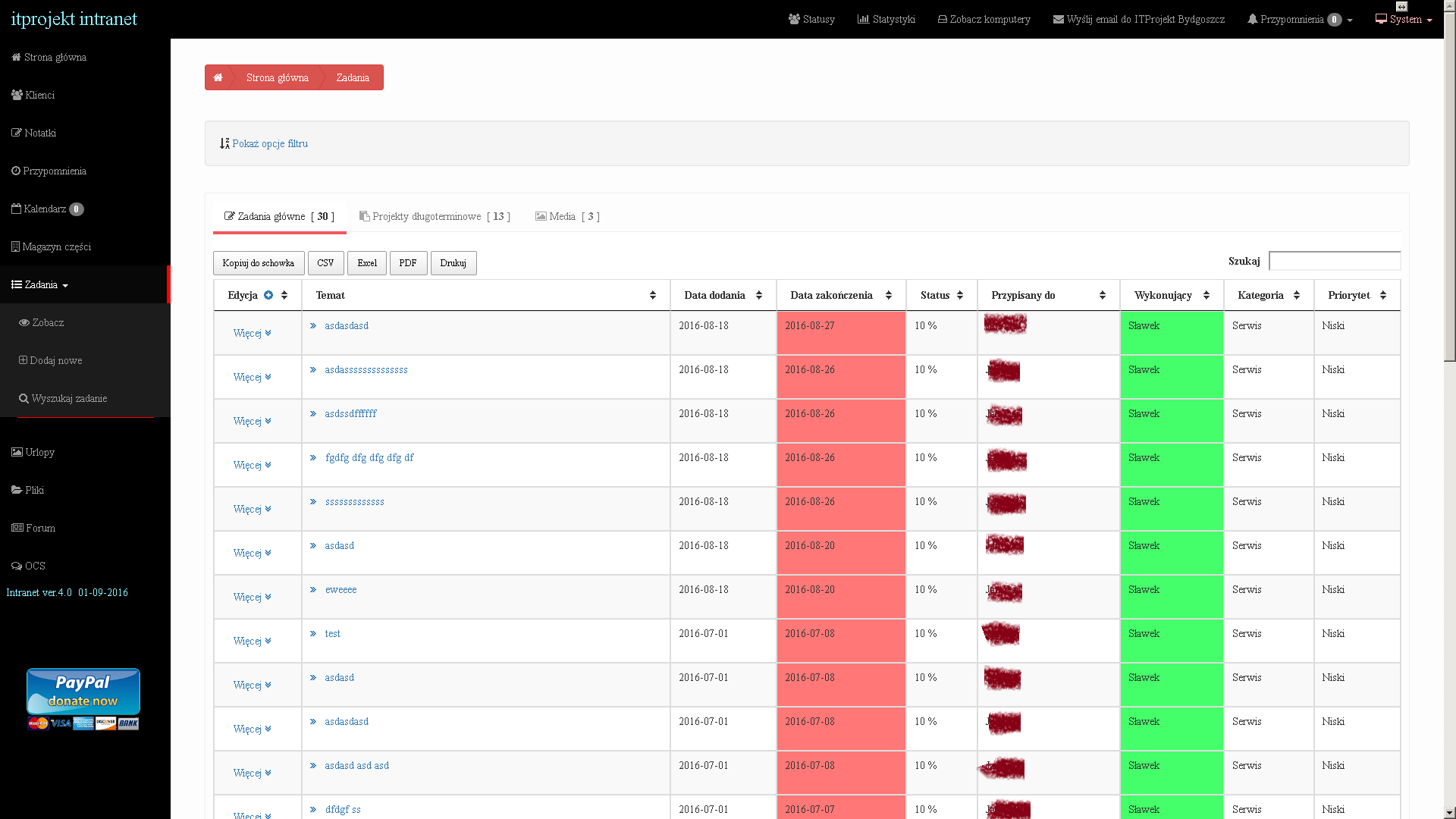Image resolution: width=1456 pixels, height=819 pixels.
Task: Expand Więcej for the asdasdasd task row
Action: click(252, 333)
